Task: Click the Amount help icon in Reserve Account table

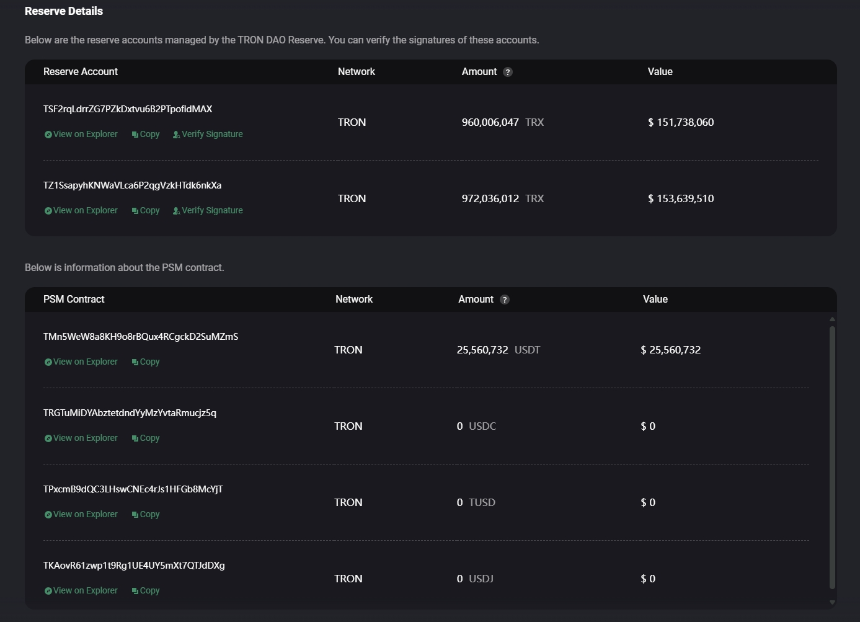Action: pos(508,72)
